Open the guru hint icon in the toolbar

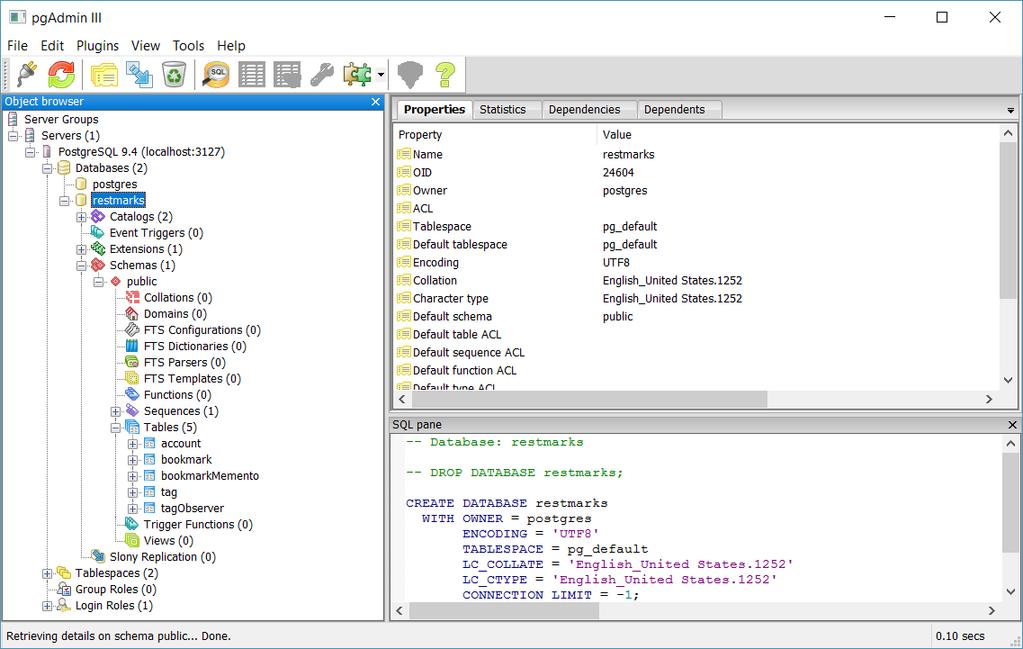pos(410,74)
